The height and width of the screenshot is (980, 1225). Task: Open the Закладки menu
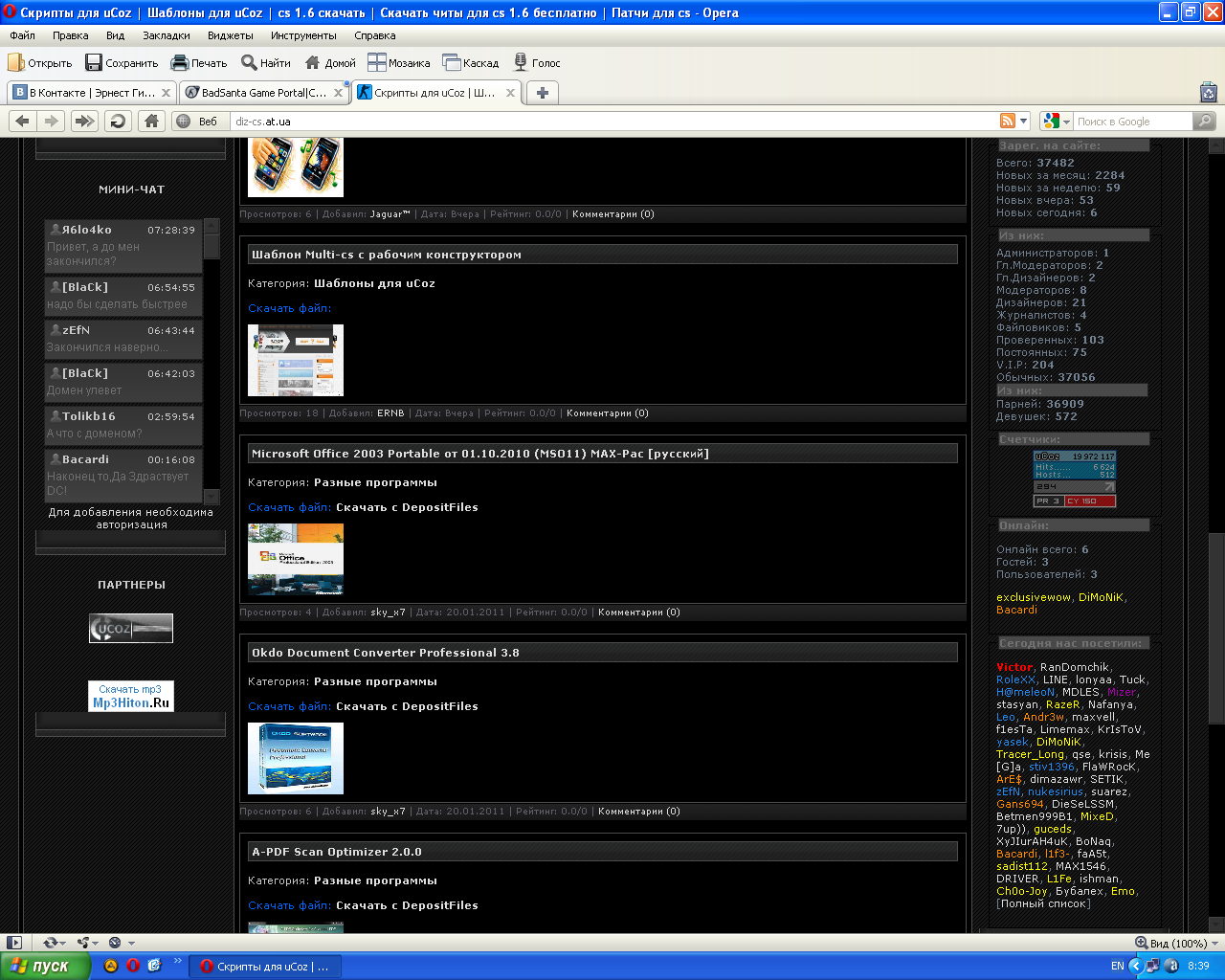(x=167, y=35)
